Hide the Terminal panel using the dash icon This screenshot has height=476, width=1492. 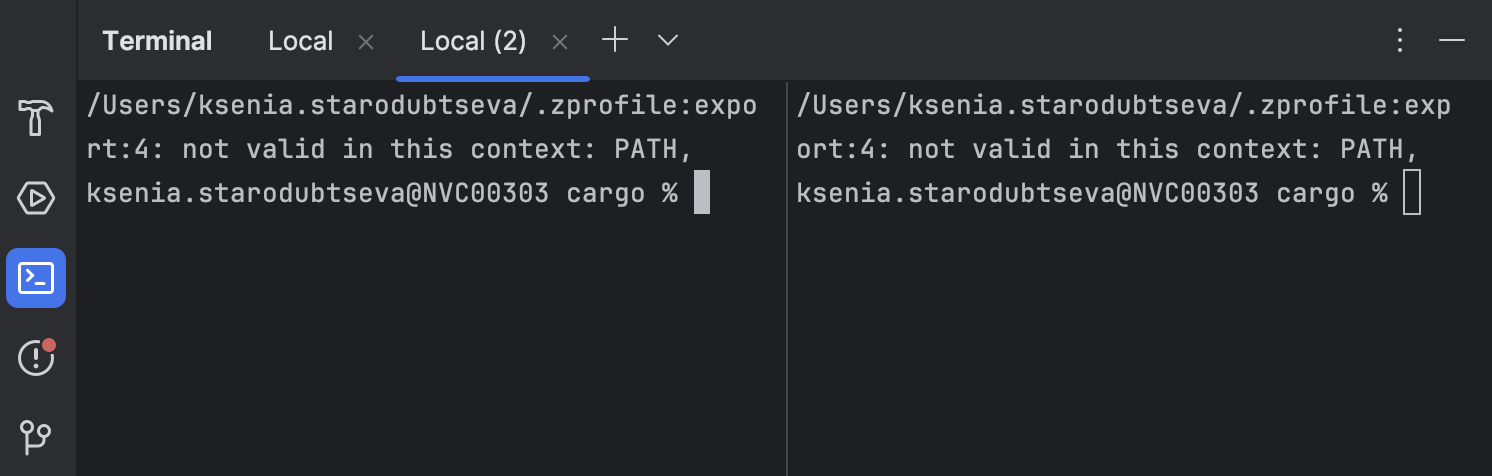pos(1452,40)
